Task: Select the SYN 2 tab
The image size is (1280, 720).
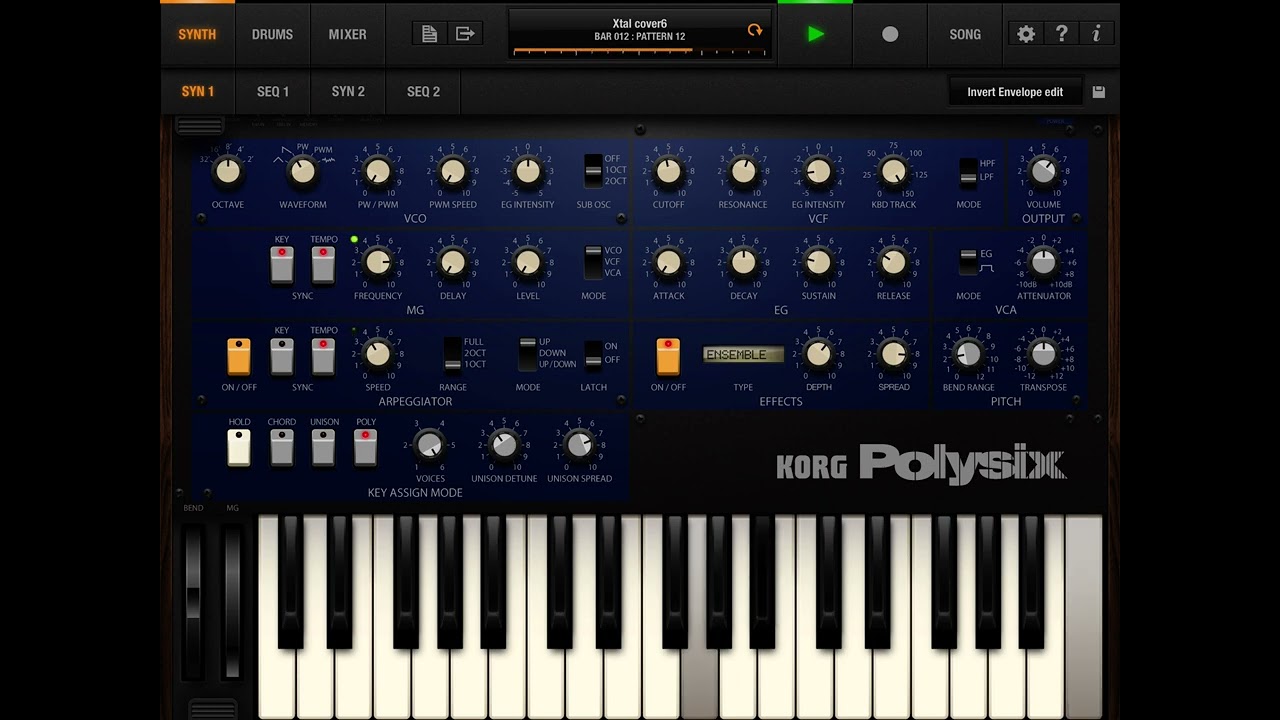Action: [348, 91]
